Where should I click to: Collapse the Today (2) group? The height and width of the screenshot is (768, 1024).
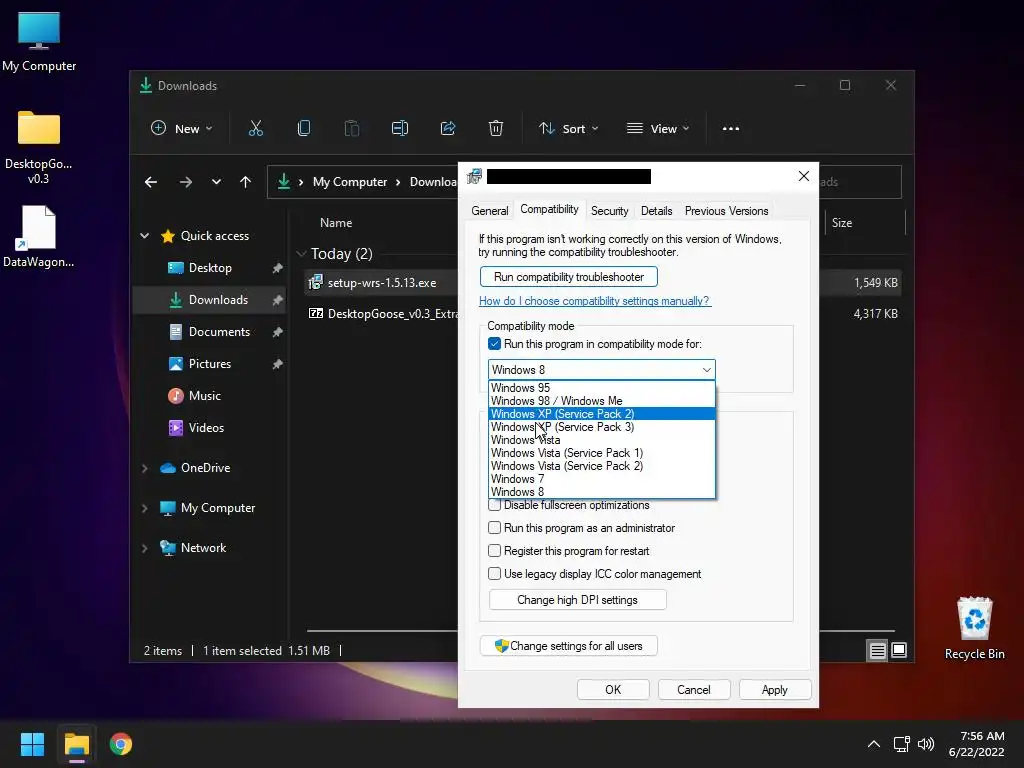[x=301, y=254]
